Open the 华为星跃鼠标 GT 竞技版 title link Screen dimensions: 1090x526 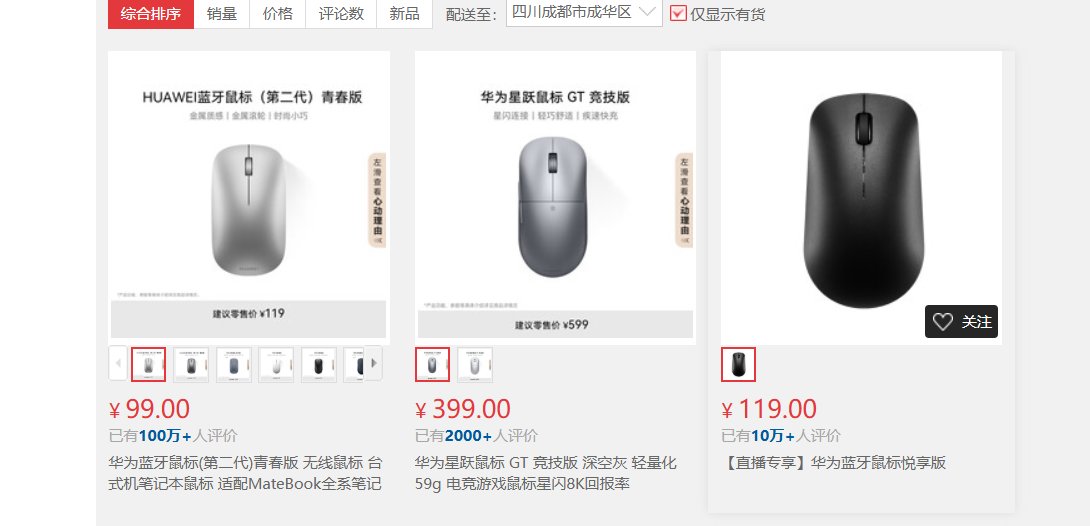(x=546, y=473)
